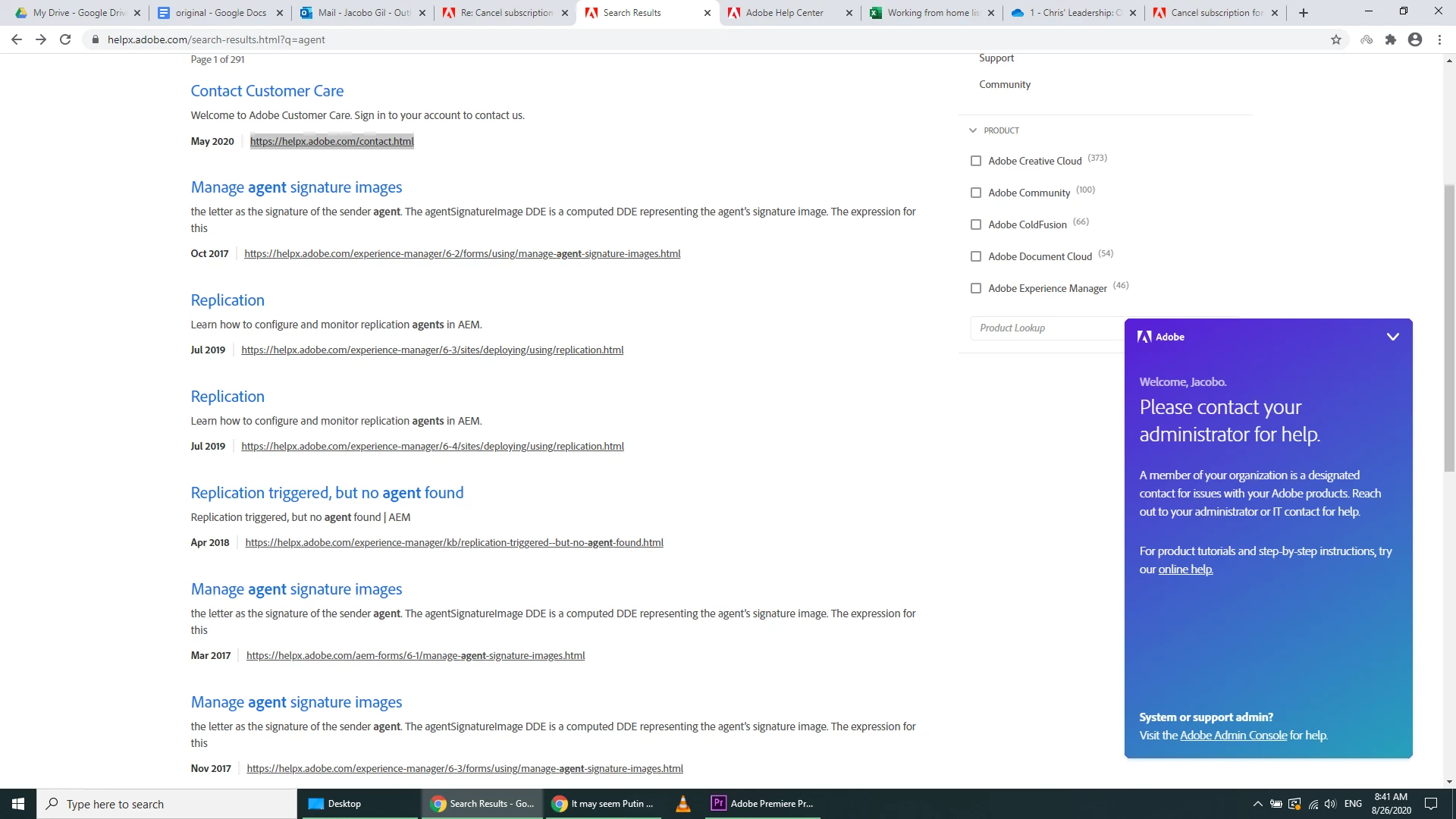Open Contact Customer Care result link
Viewport: 1456px width, 819px height.
coord(267,91)
